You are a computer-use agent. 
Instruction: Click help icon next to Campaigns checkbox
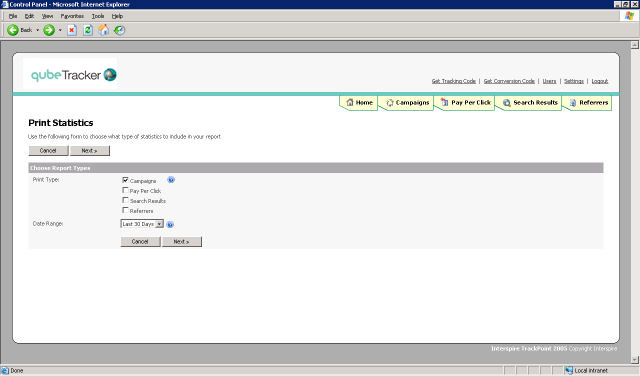(171, 180)
